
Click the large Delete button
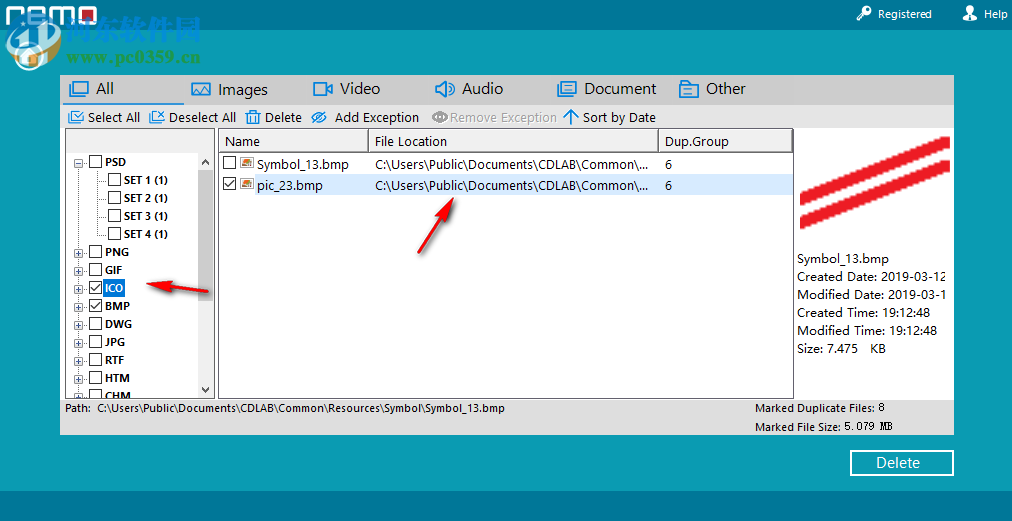(901, 463)
